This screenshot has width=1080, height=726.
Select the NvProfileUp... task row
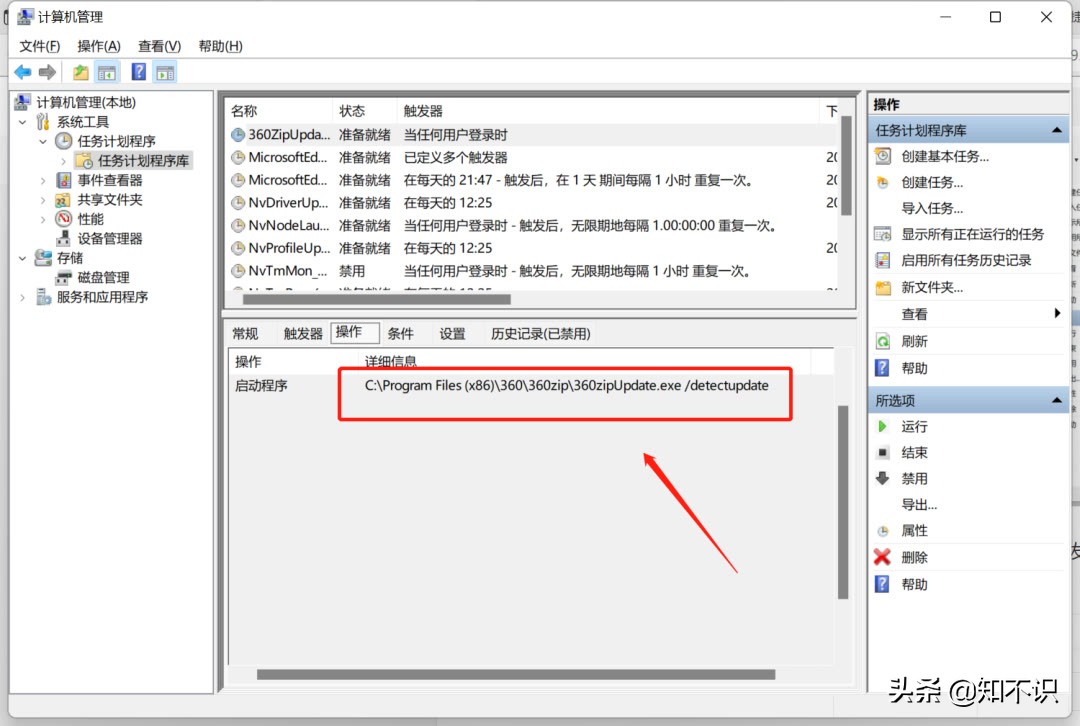pos(532,248)
